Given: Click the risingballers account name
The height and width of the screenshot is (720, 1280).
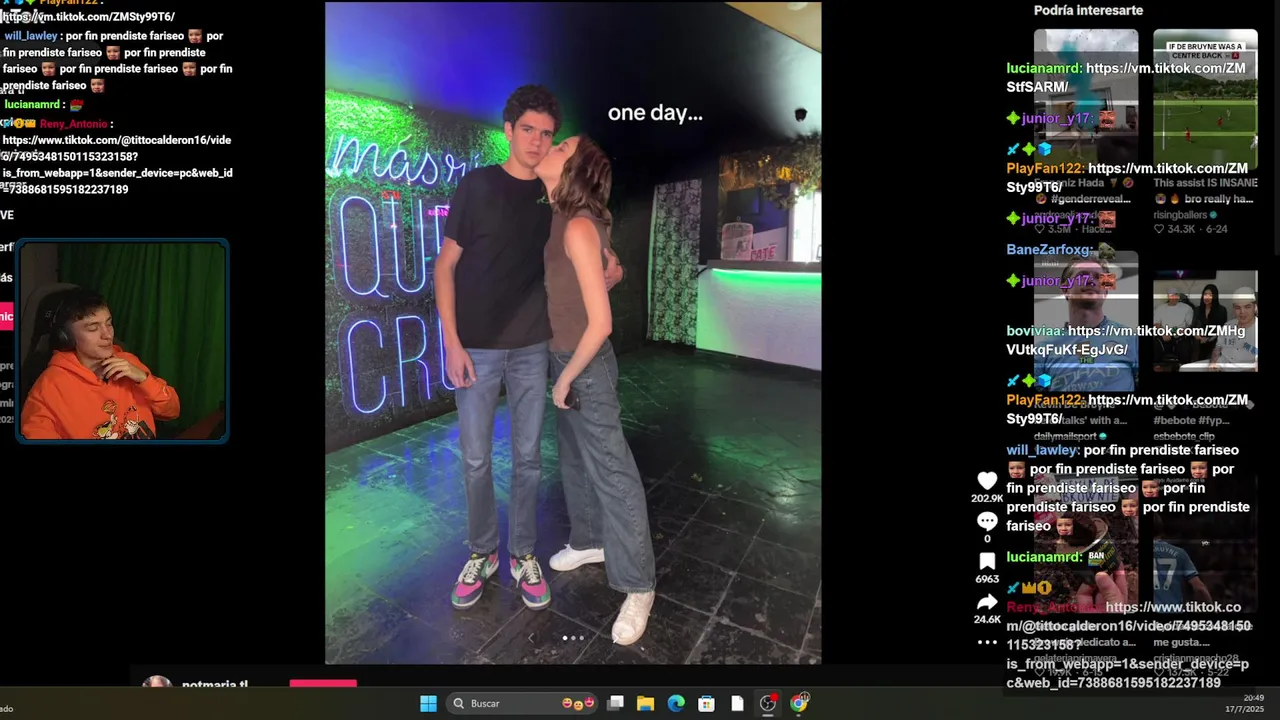Looking at the screenshot, I should point(1182,214).
